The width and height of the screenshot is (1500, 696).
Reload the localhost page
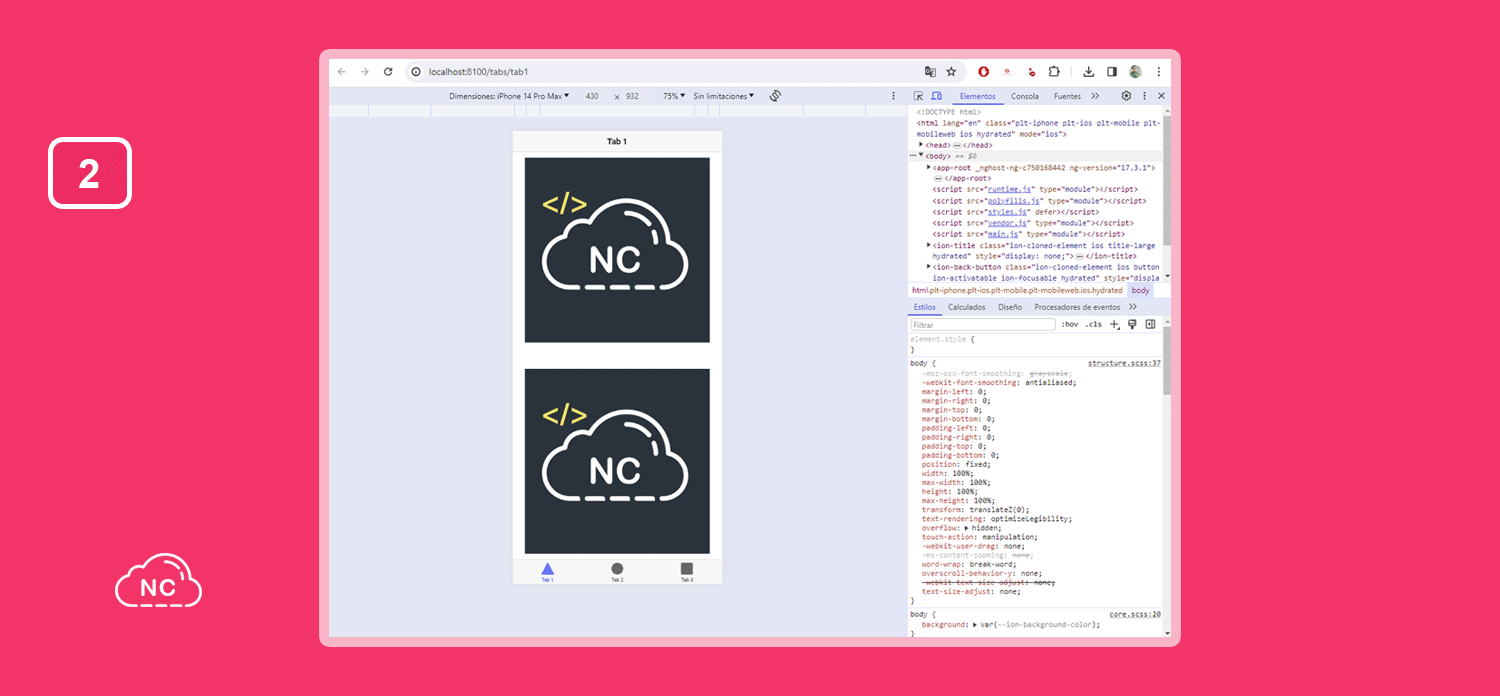388,72
